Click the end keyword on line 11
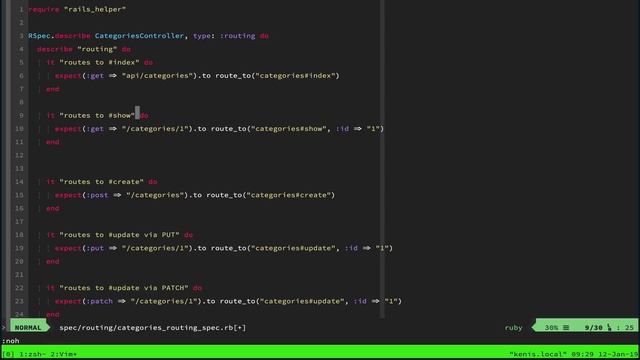 53,142
